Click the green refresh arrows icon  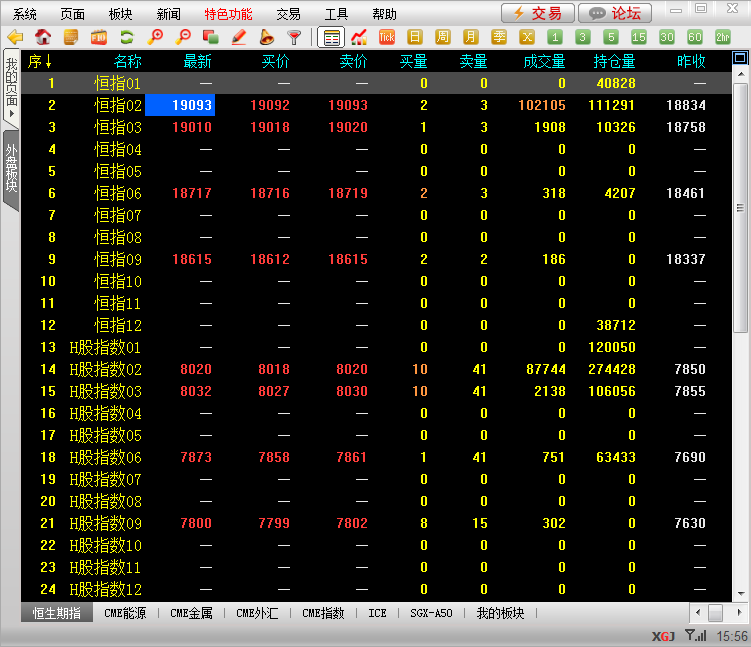(127, 38)
